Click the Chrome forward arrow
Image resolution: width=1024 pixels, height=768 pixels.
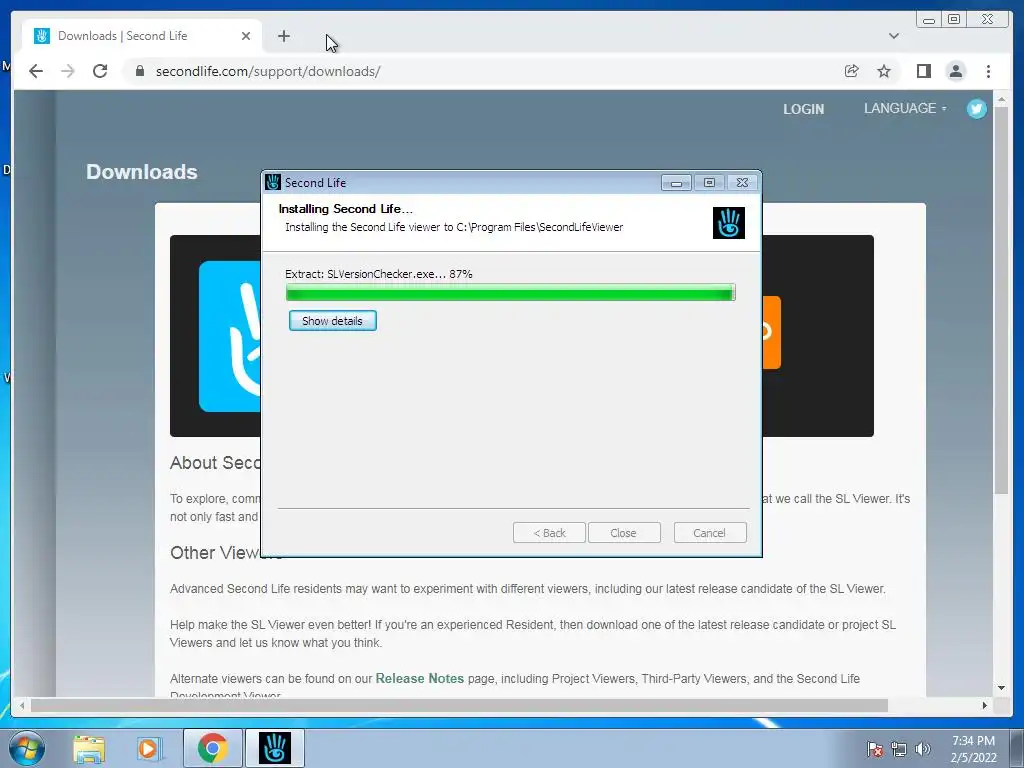(68, 71)
